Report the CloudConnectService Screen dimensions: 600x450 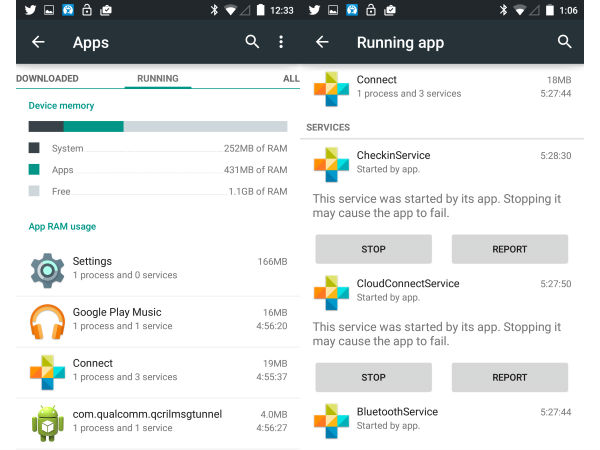(509, 377)
